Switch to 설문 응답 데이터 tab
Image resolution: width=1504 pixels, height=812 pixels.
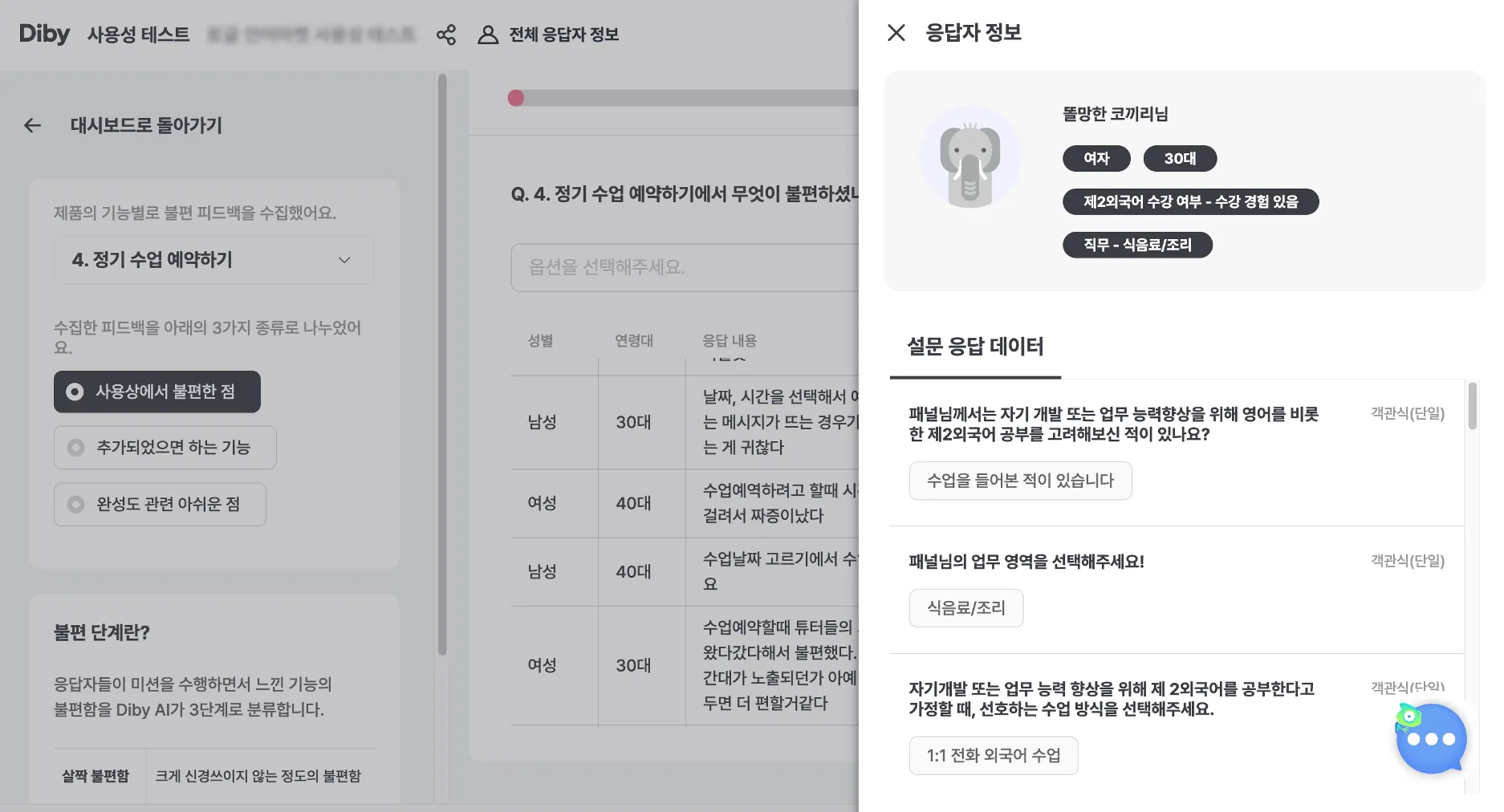pyautogui.click(x=975, y=347)
